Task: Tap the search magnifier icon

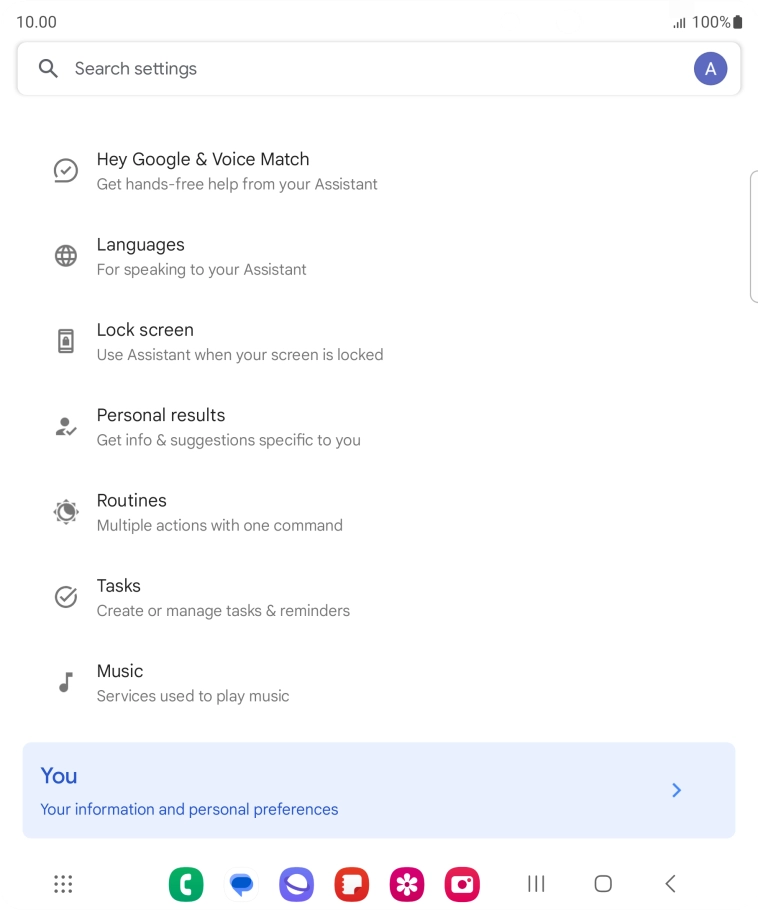Action: coord(48,68)
